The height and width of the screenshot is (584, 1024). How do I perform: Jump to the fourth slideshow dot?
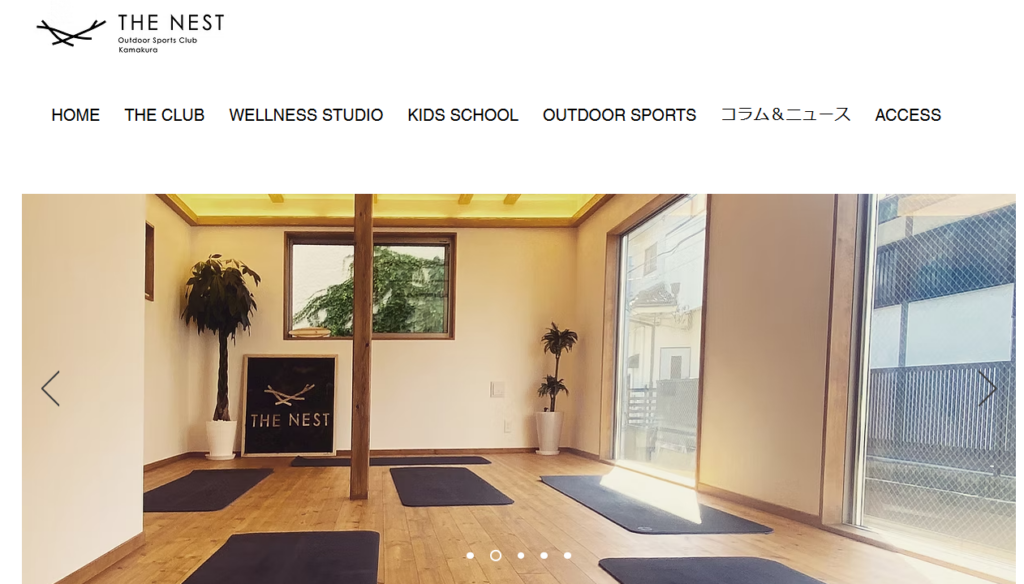544,555
